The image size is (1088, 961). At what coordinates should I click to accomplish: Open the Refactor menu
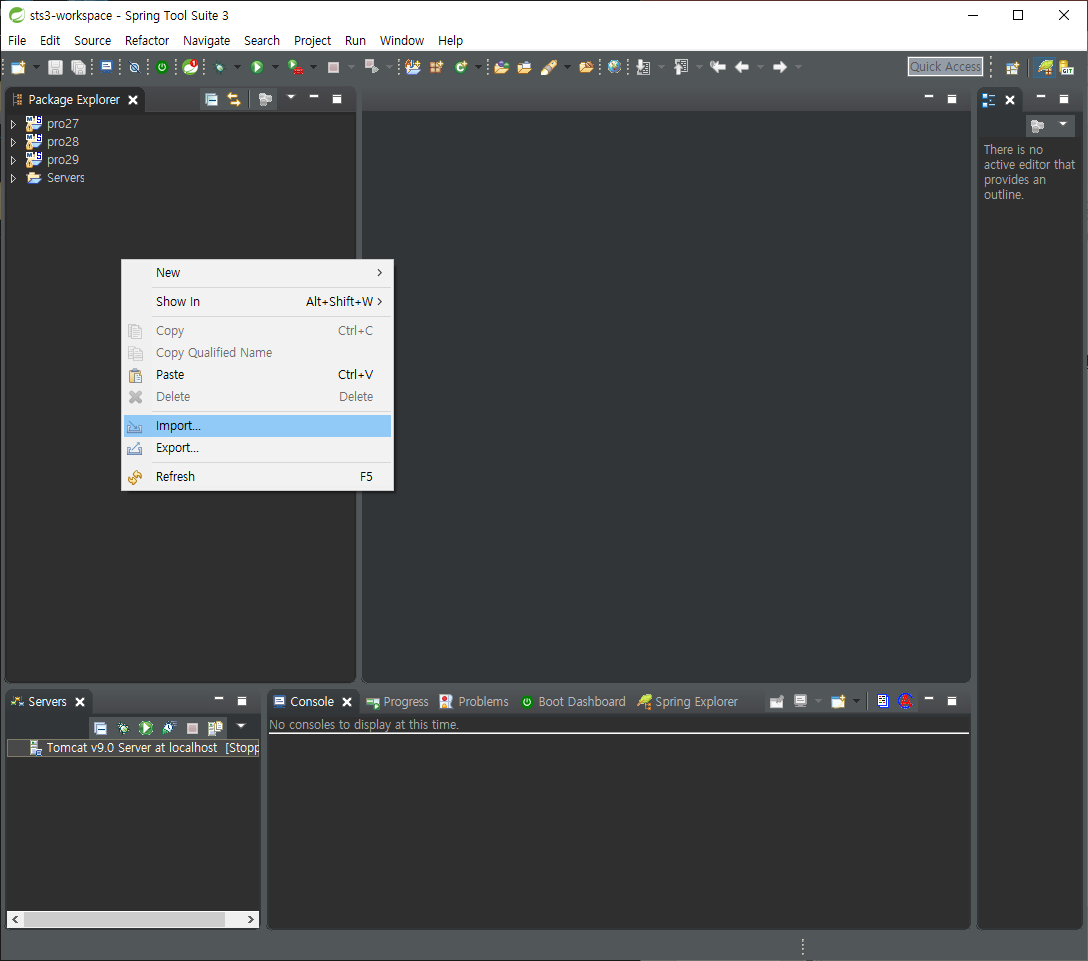coord(146,41)
